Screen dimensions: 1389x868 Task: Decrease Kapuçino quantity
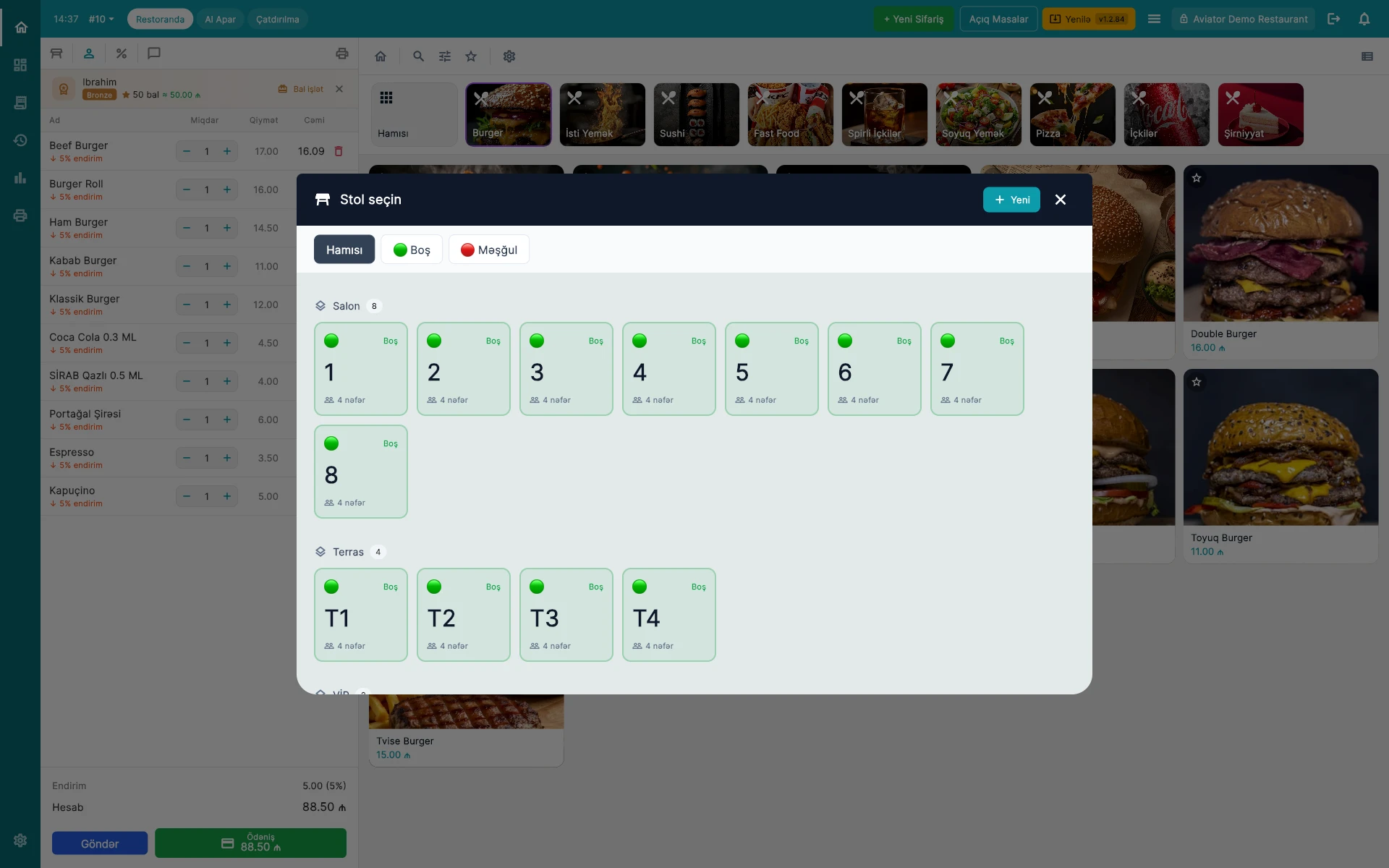pos(187,496)
